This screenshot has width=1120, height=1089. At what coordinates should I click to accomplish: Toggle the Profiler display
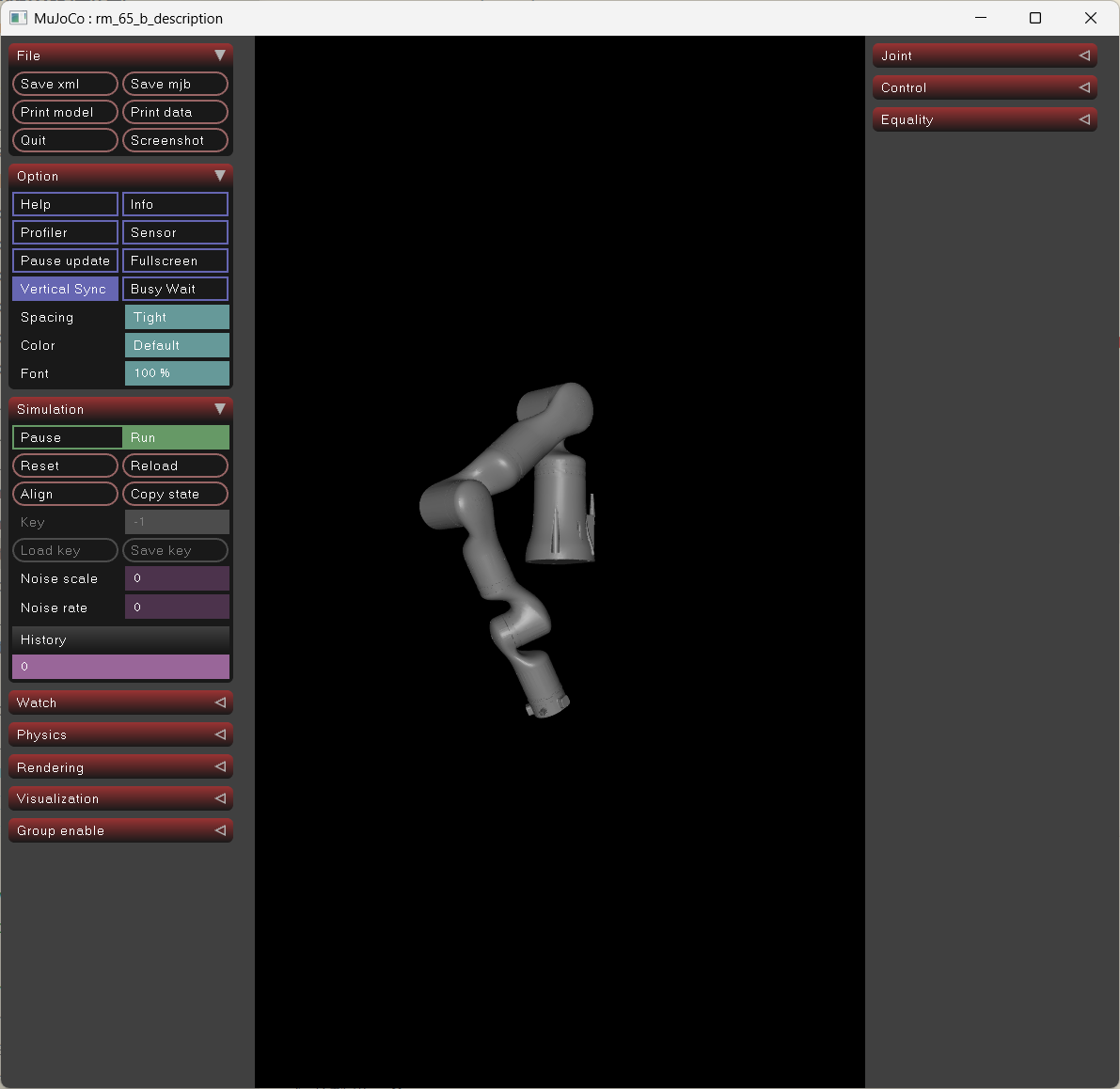tap(65, 232)
